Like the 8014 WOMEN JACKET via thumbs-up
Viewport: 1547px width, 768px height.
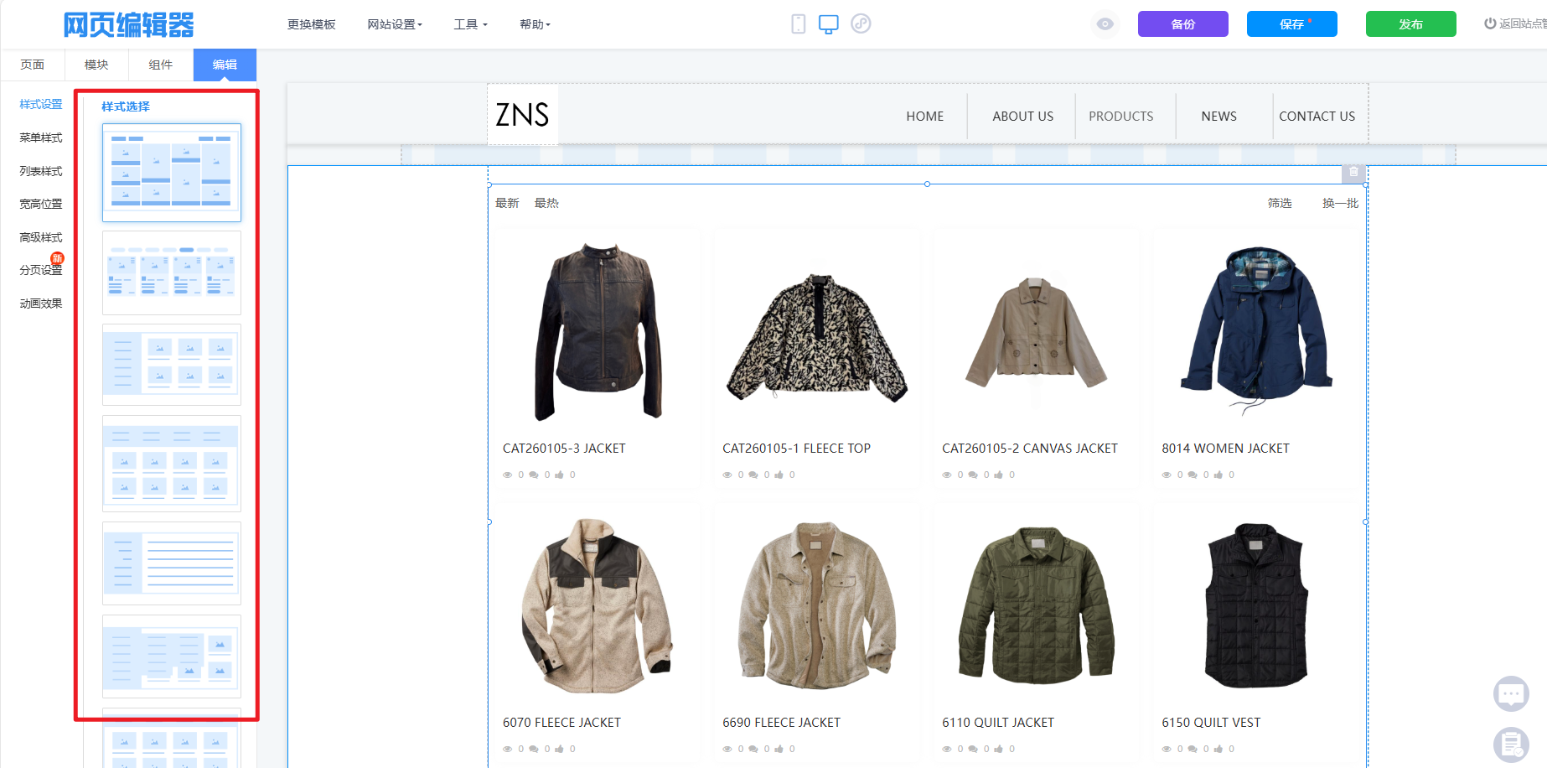(1219, 475)
